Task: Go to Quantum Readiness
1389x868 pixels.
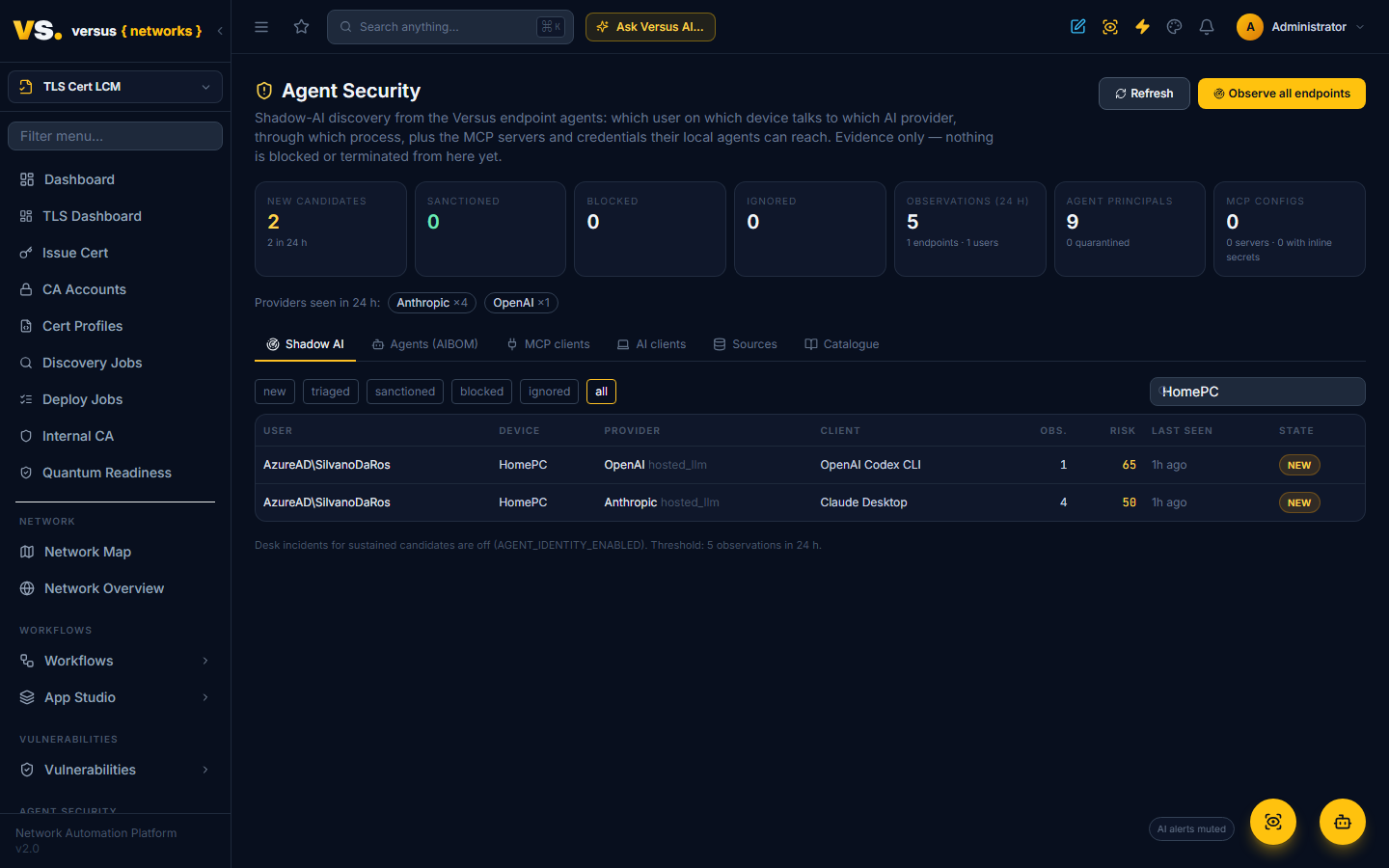Action: [x=116, y=473]
